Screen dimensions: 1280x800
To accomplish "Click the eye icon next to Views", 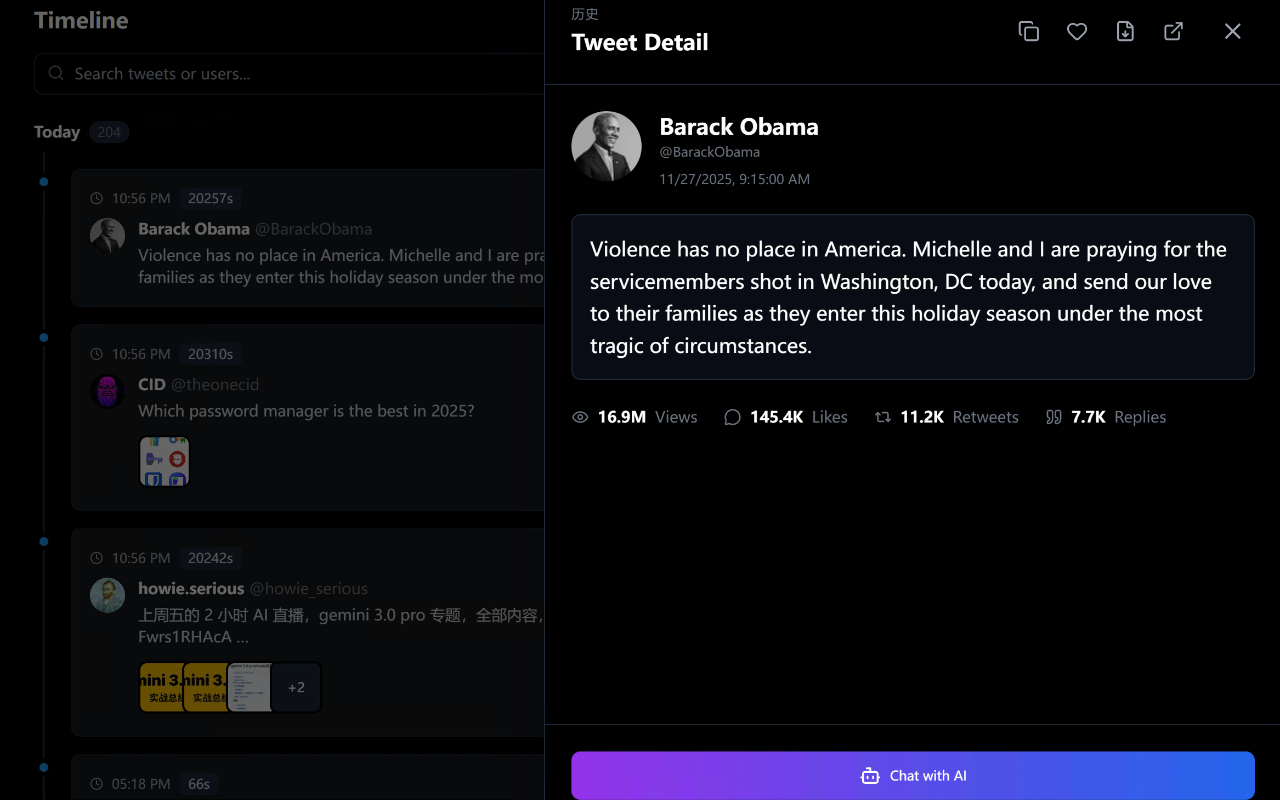I will [580, 417].
